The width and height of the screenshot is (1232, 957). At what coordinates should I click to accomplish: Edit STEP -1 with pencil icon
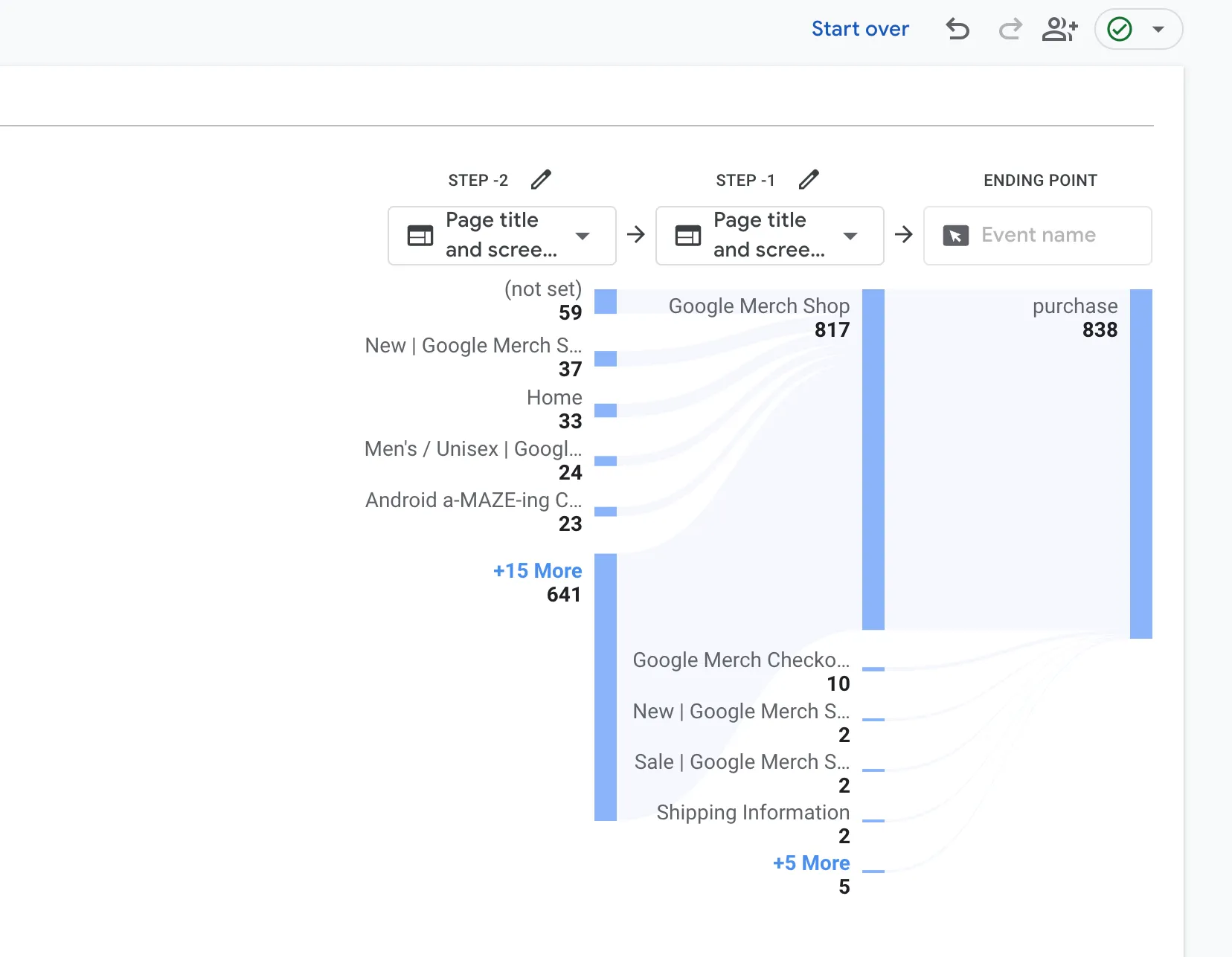(x=809, y=179)
